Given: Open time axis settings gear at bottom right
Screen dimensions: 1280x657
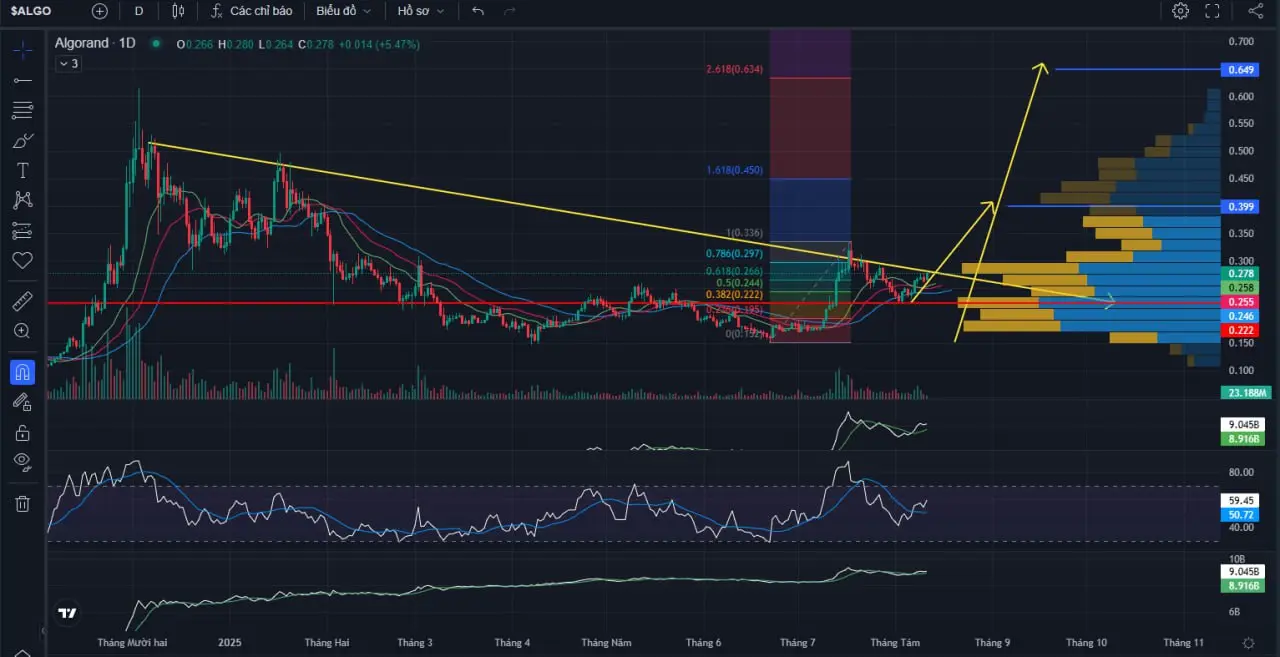Looking at the screenshot, I should pyautogui.click(x=1248, y=642).
